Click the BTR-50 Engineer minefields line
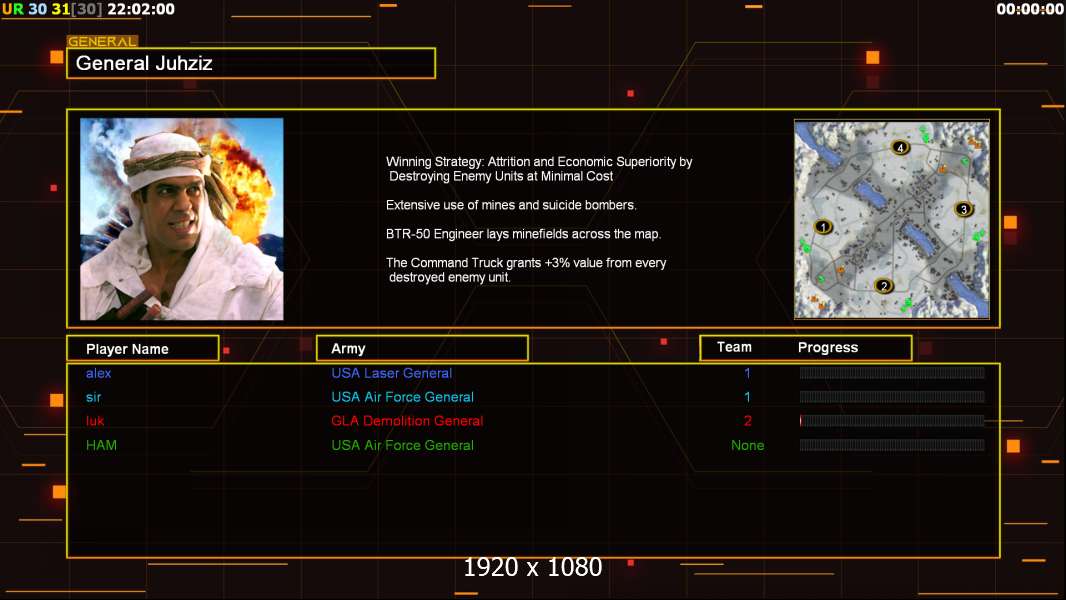1066x600 pixels. point(523,234)
